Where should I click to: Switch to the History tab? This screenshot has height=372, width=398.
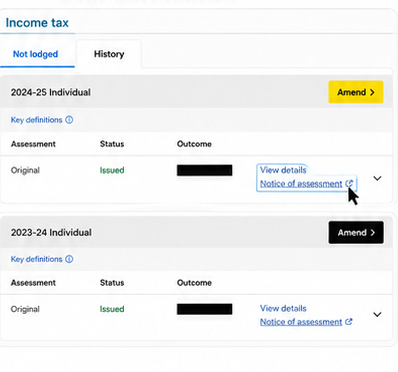(x=109, y=54)
